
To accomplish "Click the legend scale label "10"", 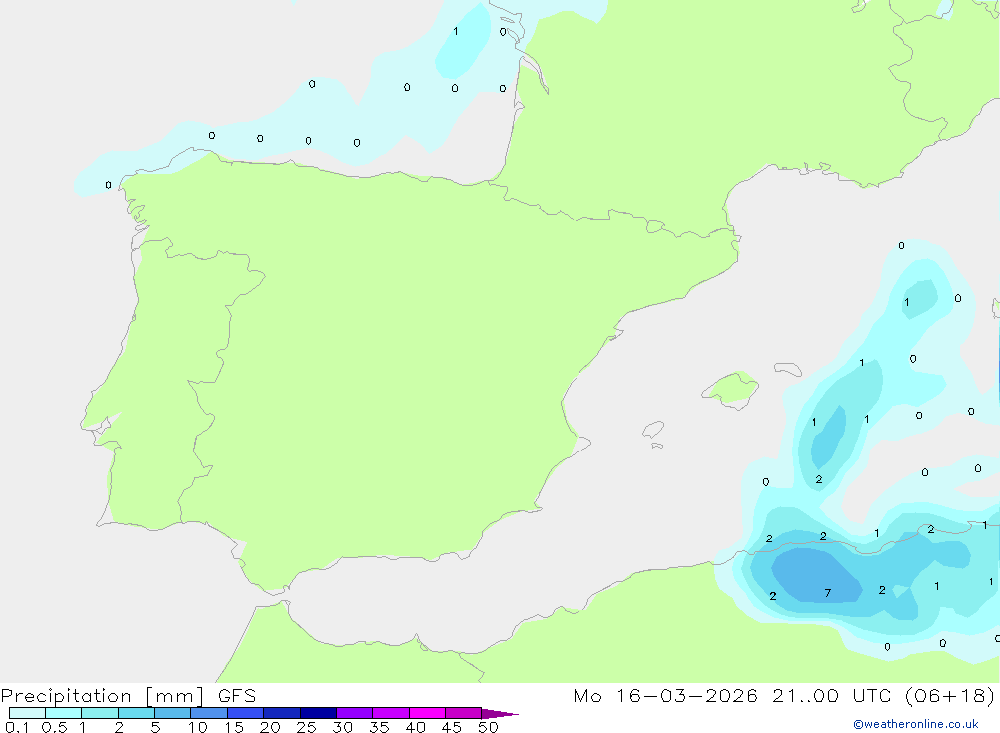I will [x=198, y=727].
